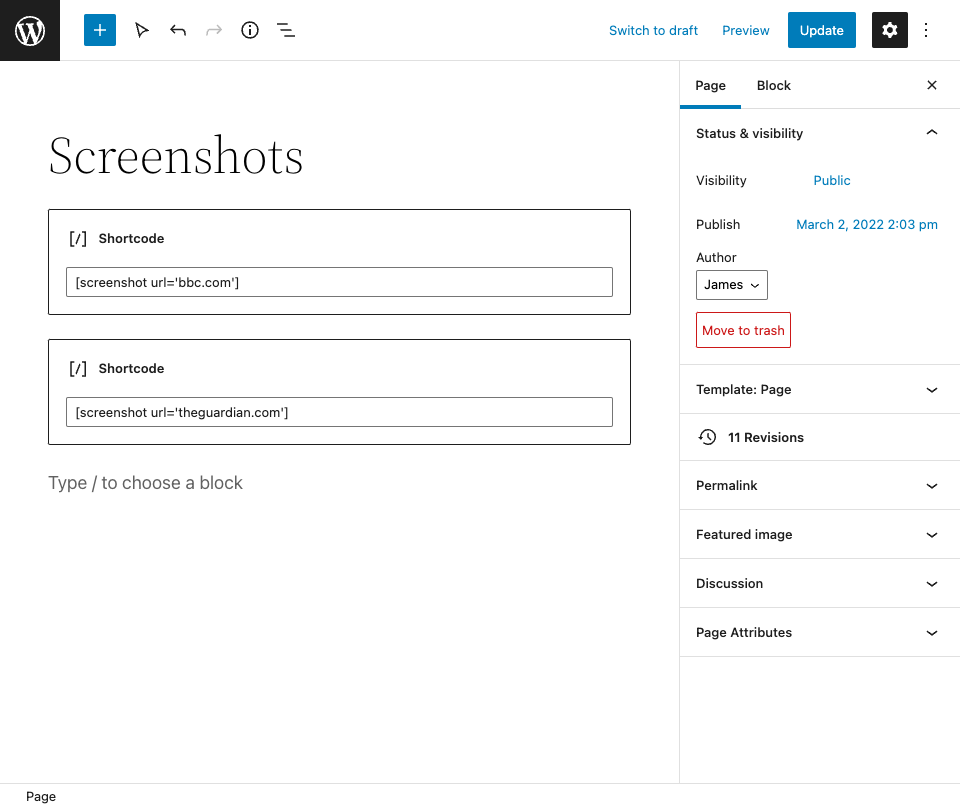The image size is (960, 808).
Task: Open the Switch to draft link
Action: tap(653, 30)
